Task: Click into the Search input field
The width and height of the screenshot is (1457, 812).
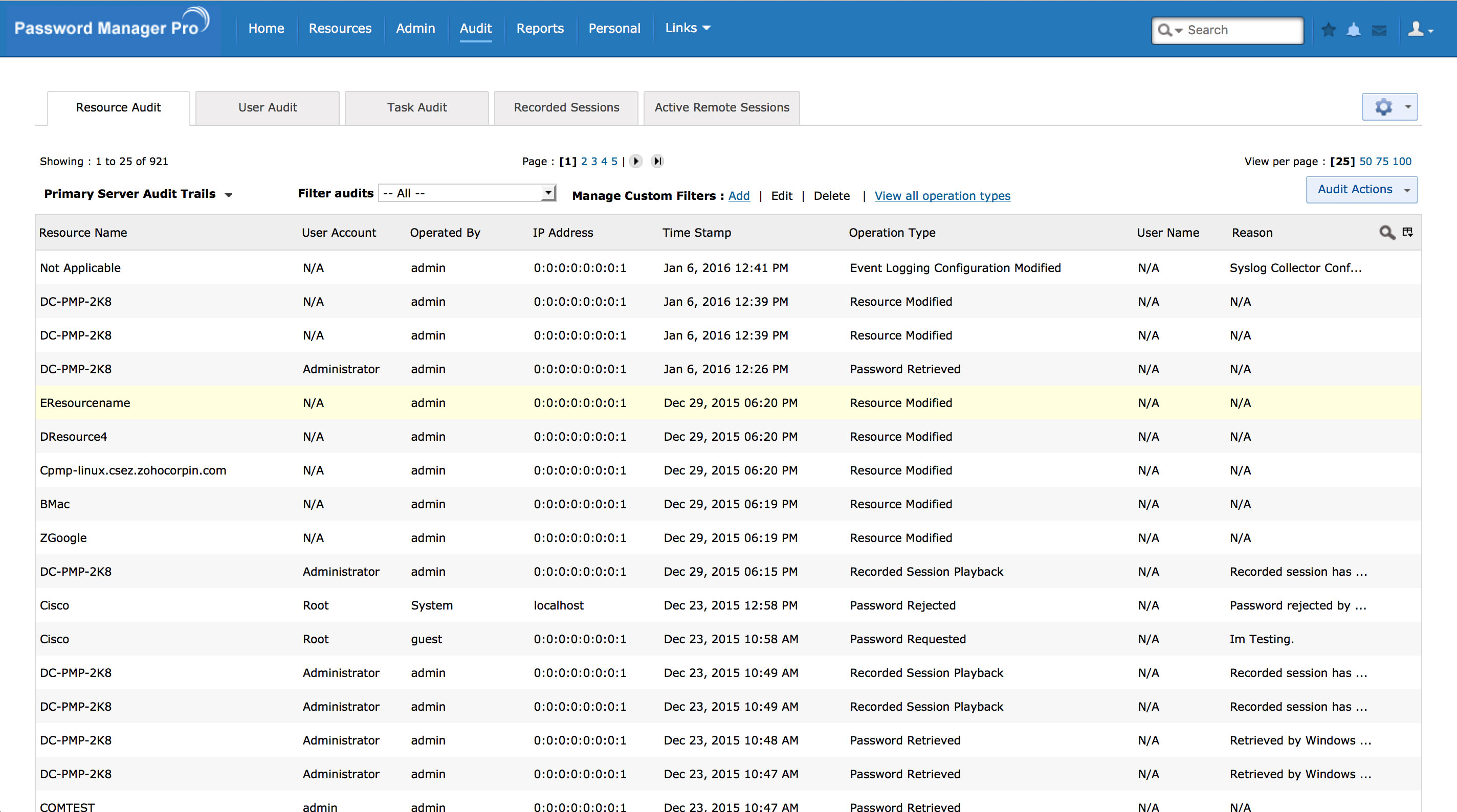Action: [1240, 30]
